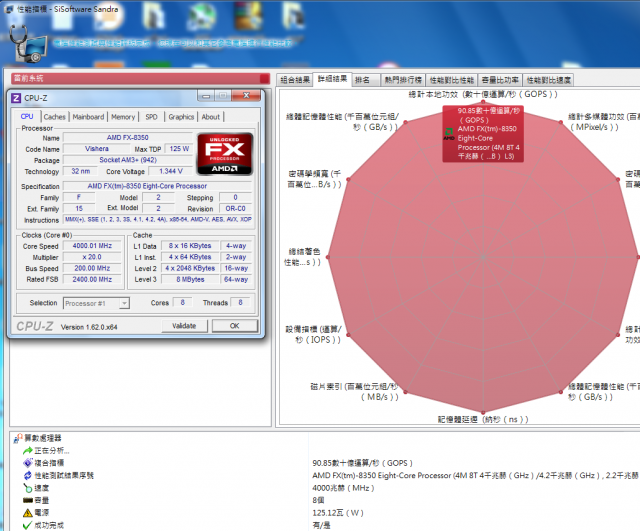Click the red 當前系統 legend bar
Image resolution: width=640 pixels, height=531 pixels.
click(x=141, y=78)
